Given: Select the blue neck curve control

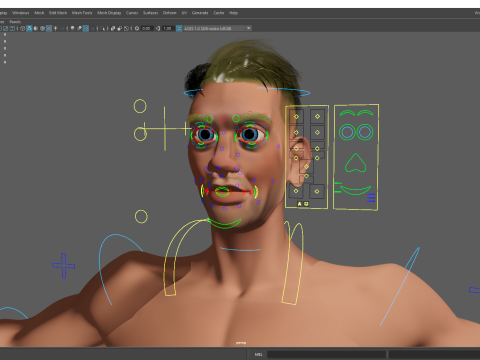Looking at the screenshot, I should (x=240, y=249).
